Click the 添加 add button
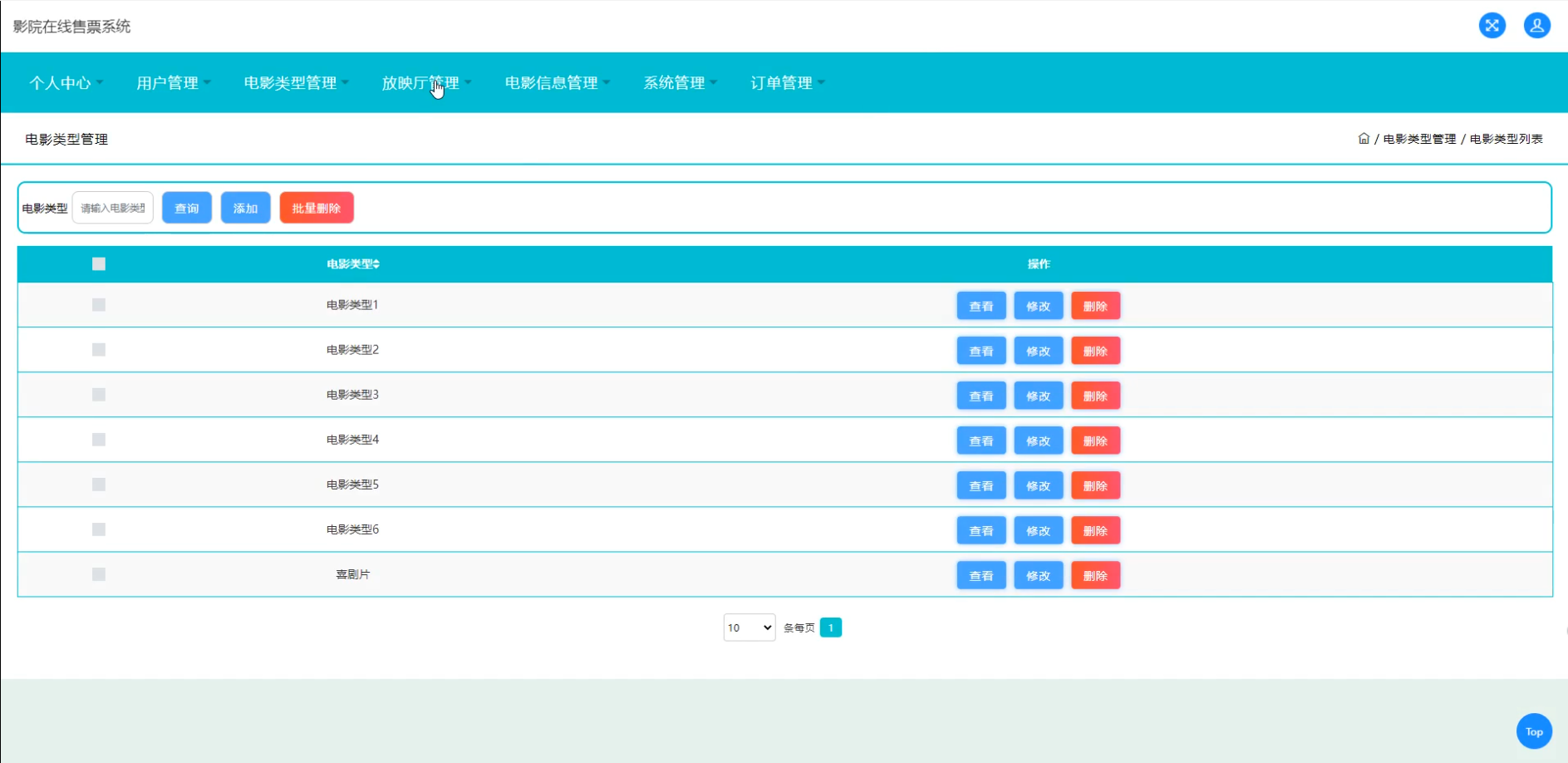This screenshot has width=1568, height=763. (x=246, y=208)
